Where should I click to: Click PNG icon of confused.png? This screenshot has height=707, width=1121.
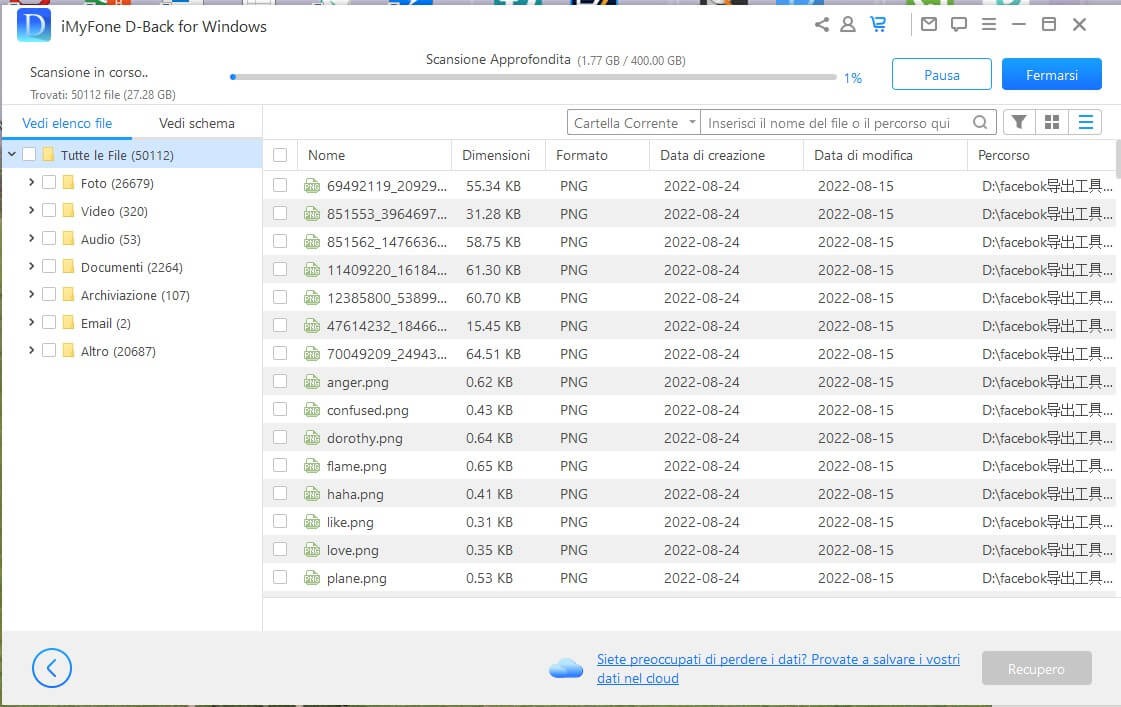pos(312,410)
